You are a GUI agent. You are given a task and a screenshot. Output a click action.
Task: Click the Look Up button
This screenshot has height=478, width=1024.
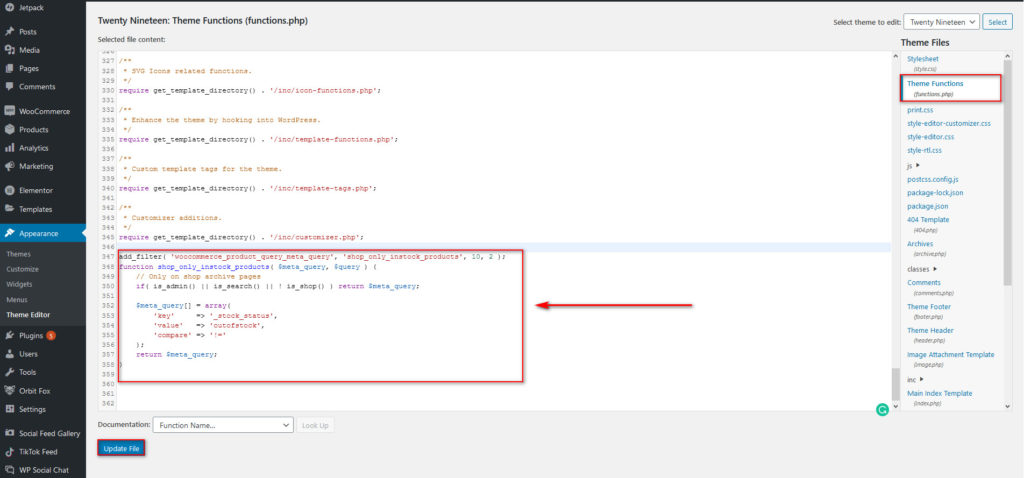tap(315, 425)
